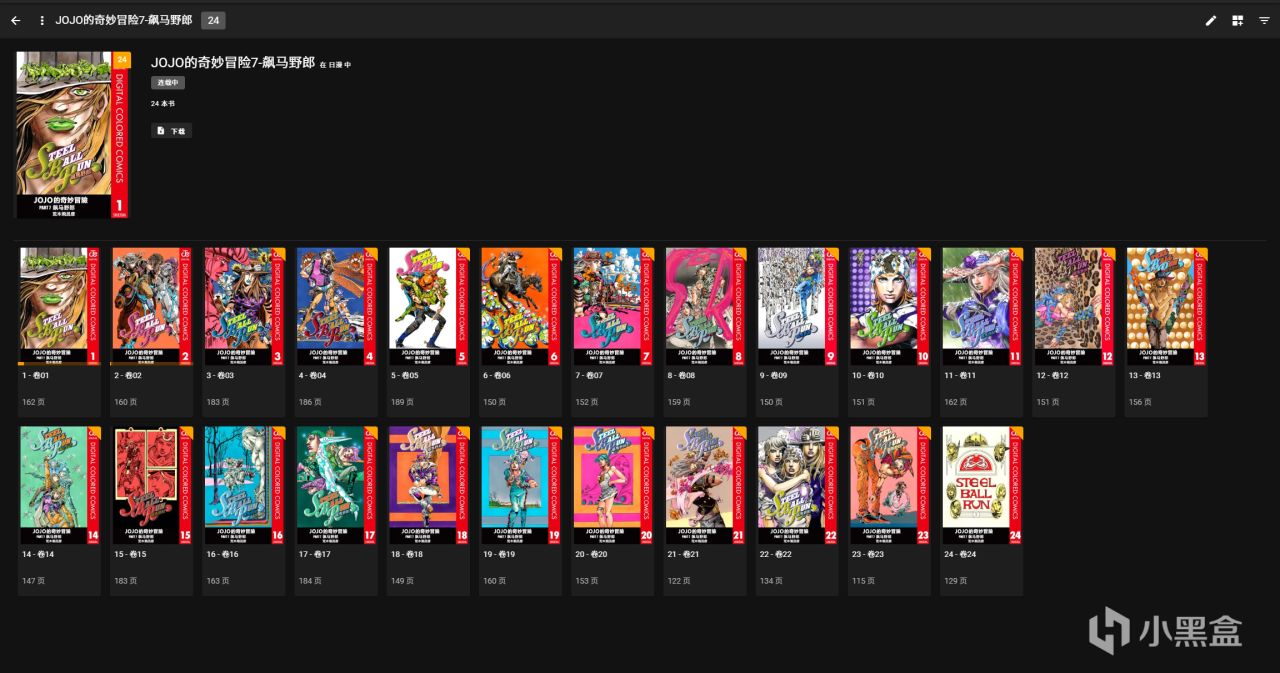
Task: Open volume 卷18 cover thumbnail
Action: coord(428,485)
